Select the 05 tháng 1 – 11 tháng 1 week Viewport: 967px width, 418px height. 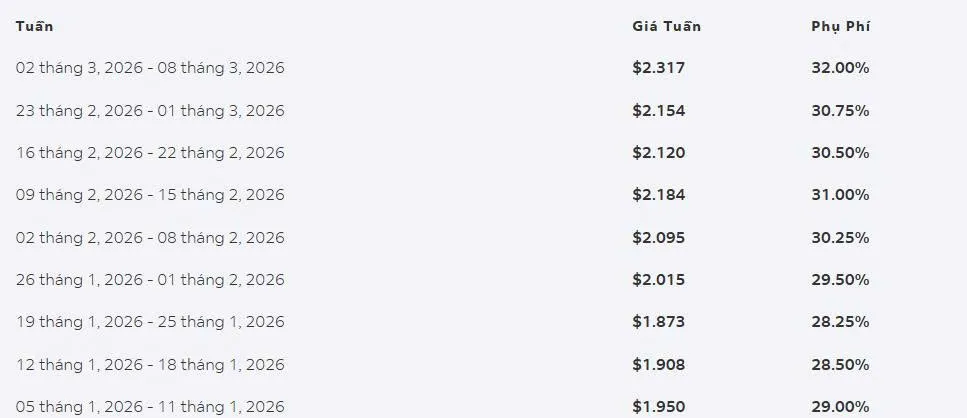point(150,406)
